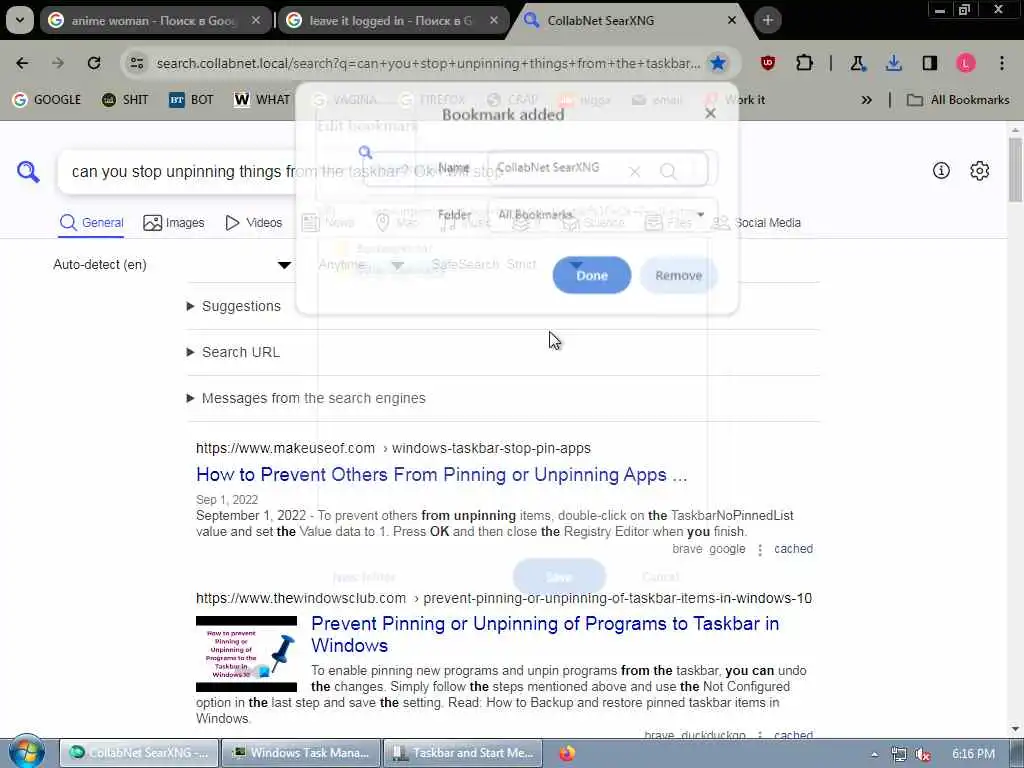Click the thewindowsclub result thumbnail

[x=246, y=654]
